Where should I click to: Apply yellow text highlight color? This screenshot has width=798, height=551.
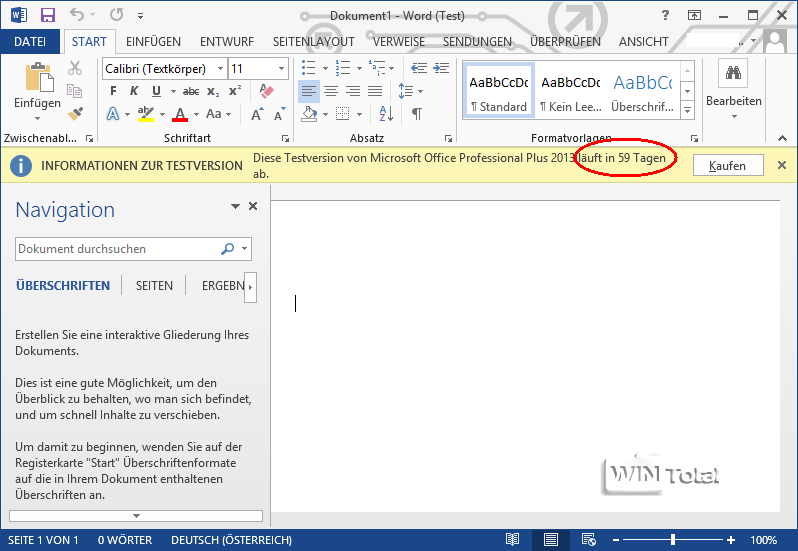click(146, 114)
